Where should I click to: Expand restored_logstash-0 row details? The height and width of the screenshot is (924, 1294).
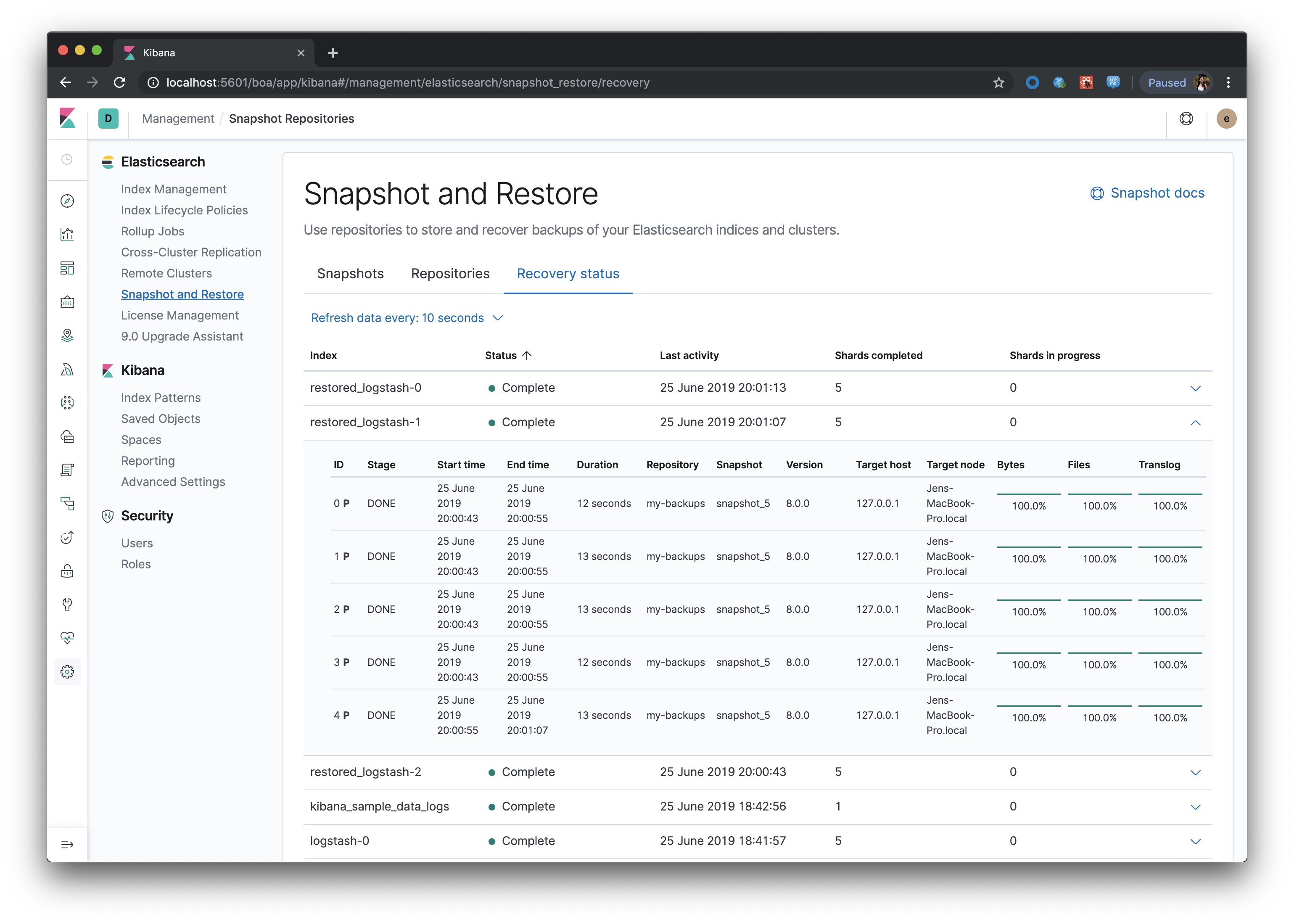(x=1195, y=388)
